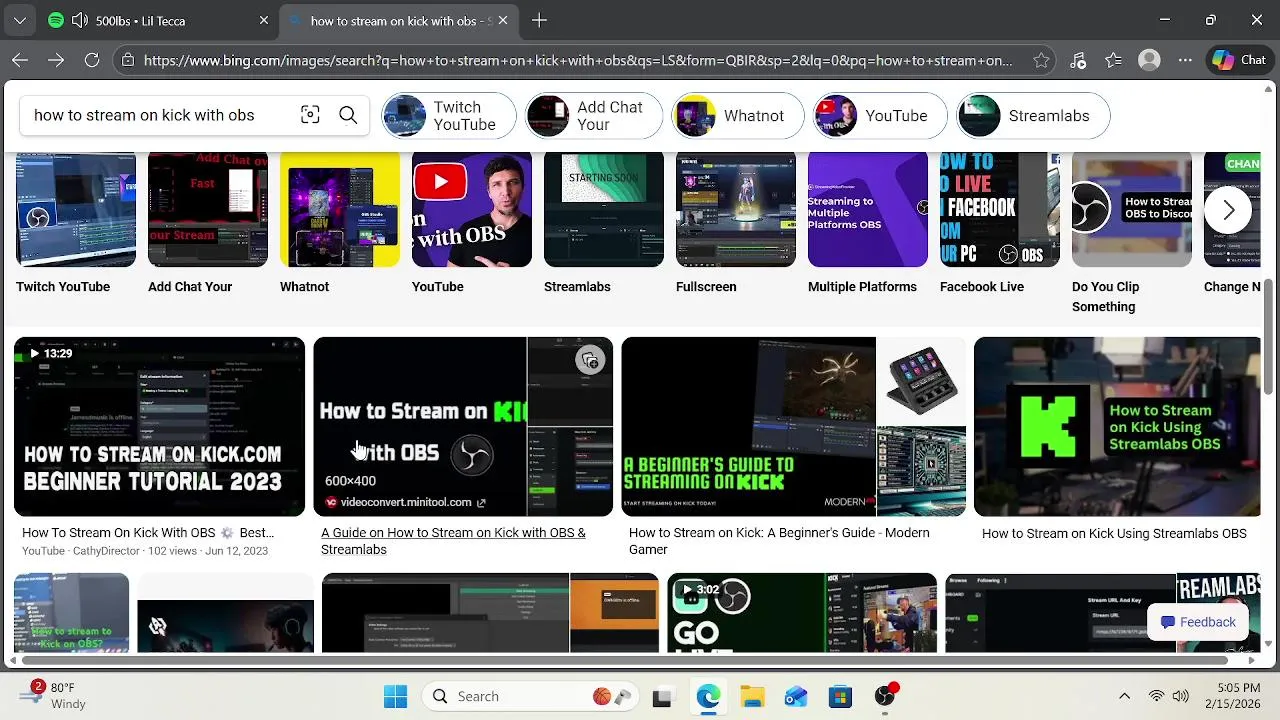Open Modern Gamer Beginner's Guide title link
Image resolution: width=1280 pixels, height=720 pixels.
coord(779,541)
